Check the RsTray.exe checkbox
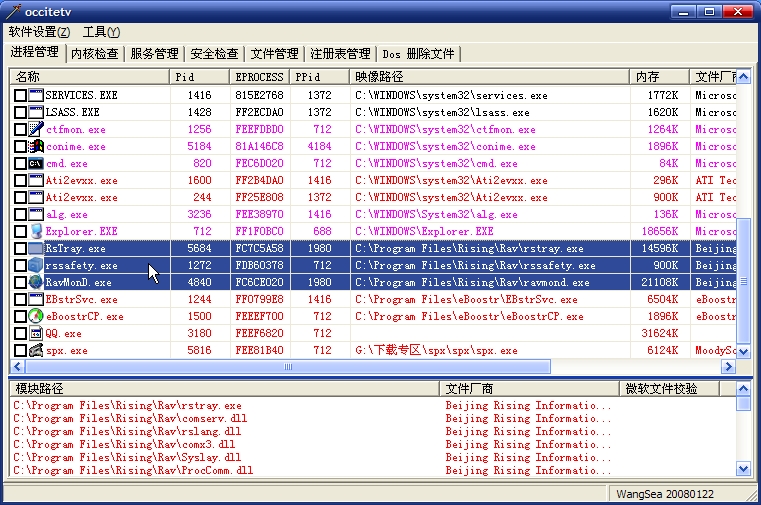Image resolution: width=761 pixels, height=505 pixels. [x=20, y=248]
